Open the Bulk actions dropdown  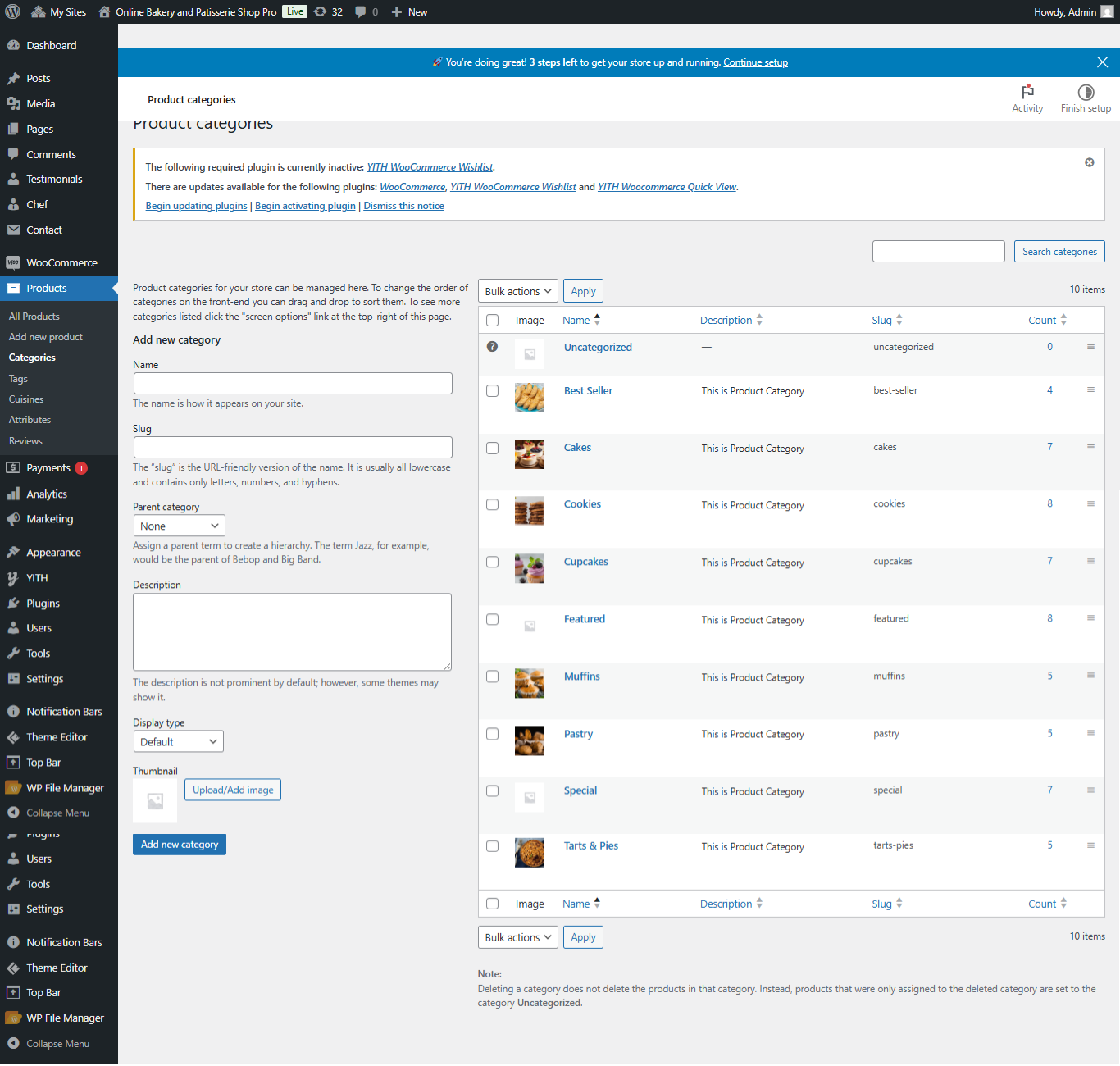517,290
